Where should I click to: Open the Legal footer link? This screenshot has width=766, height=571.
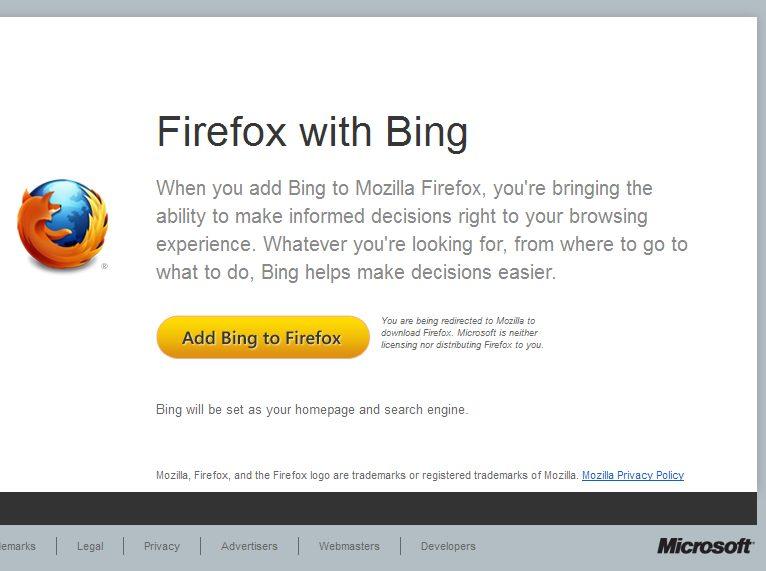90,546
